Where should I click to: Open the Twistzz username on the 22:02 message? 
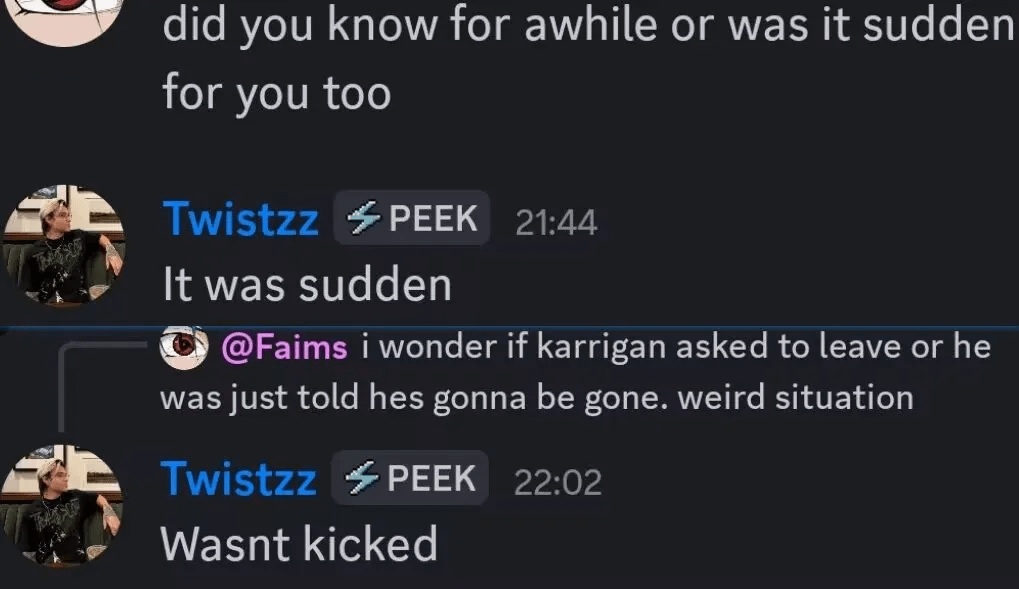(x=239, y=478)
